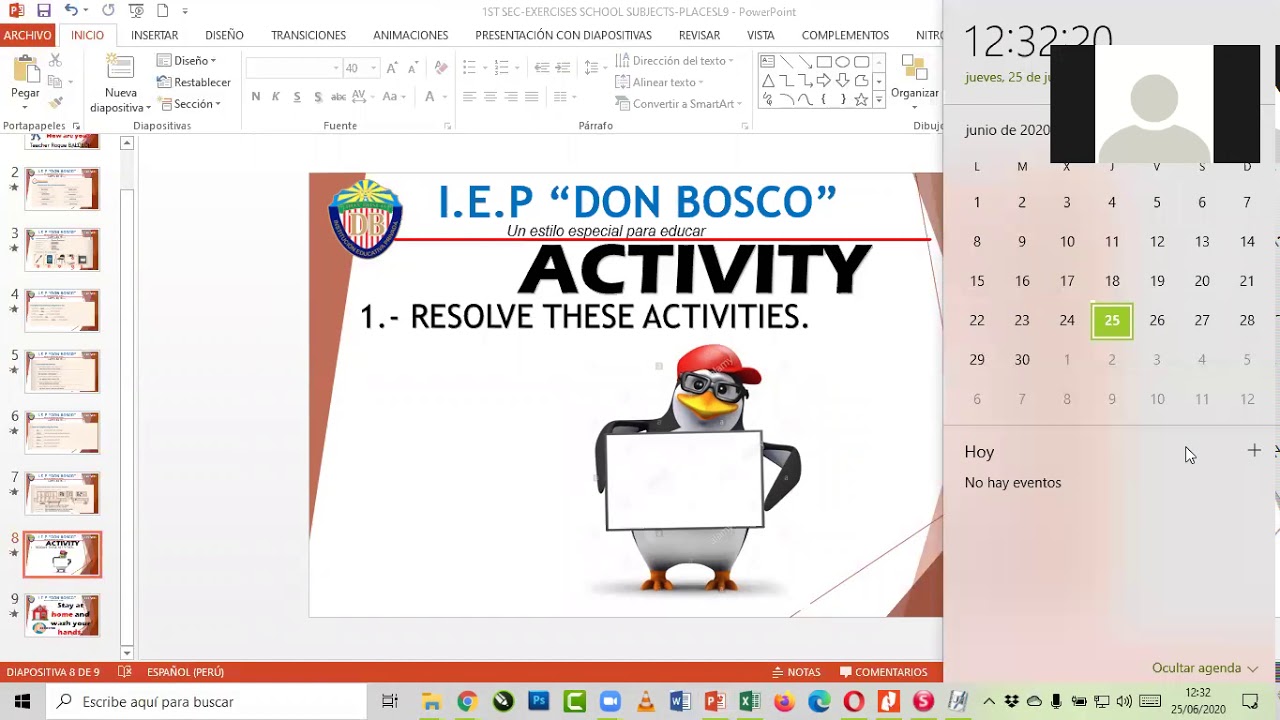The width and height of the screenshot is (1280, 720).
Task: Click the taskbar search box
Action: point(207,702)
